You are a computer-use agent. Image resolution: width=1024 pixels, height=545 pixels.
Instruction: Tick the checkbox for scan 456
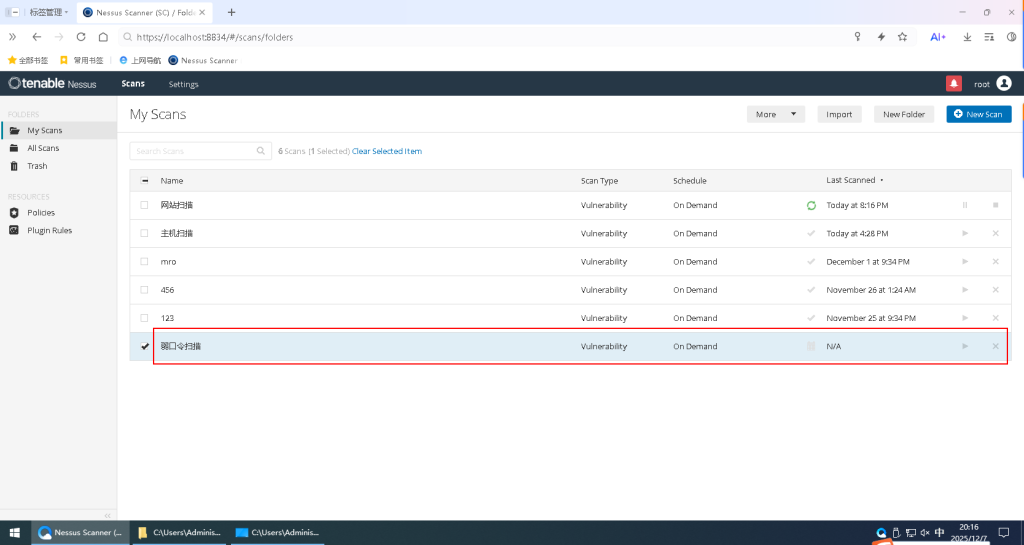pyautogui.click(x=145, y=290)
